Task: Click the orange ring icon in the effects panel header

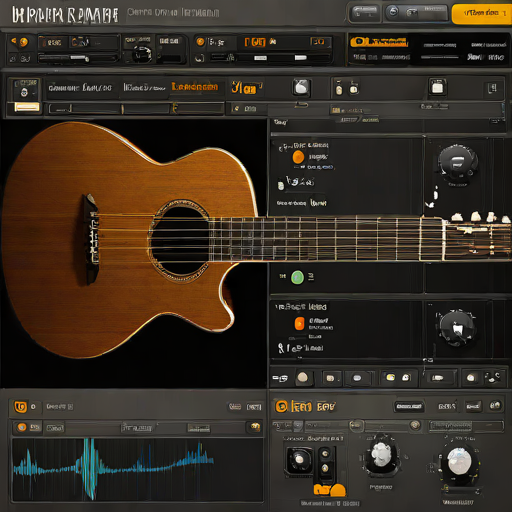Action: pyautogui.click(x=281, y=406)
